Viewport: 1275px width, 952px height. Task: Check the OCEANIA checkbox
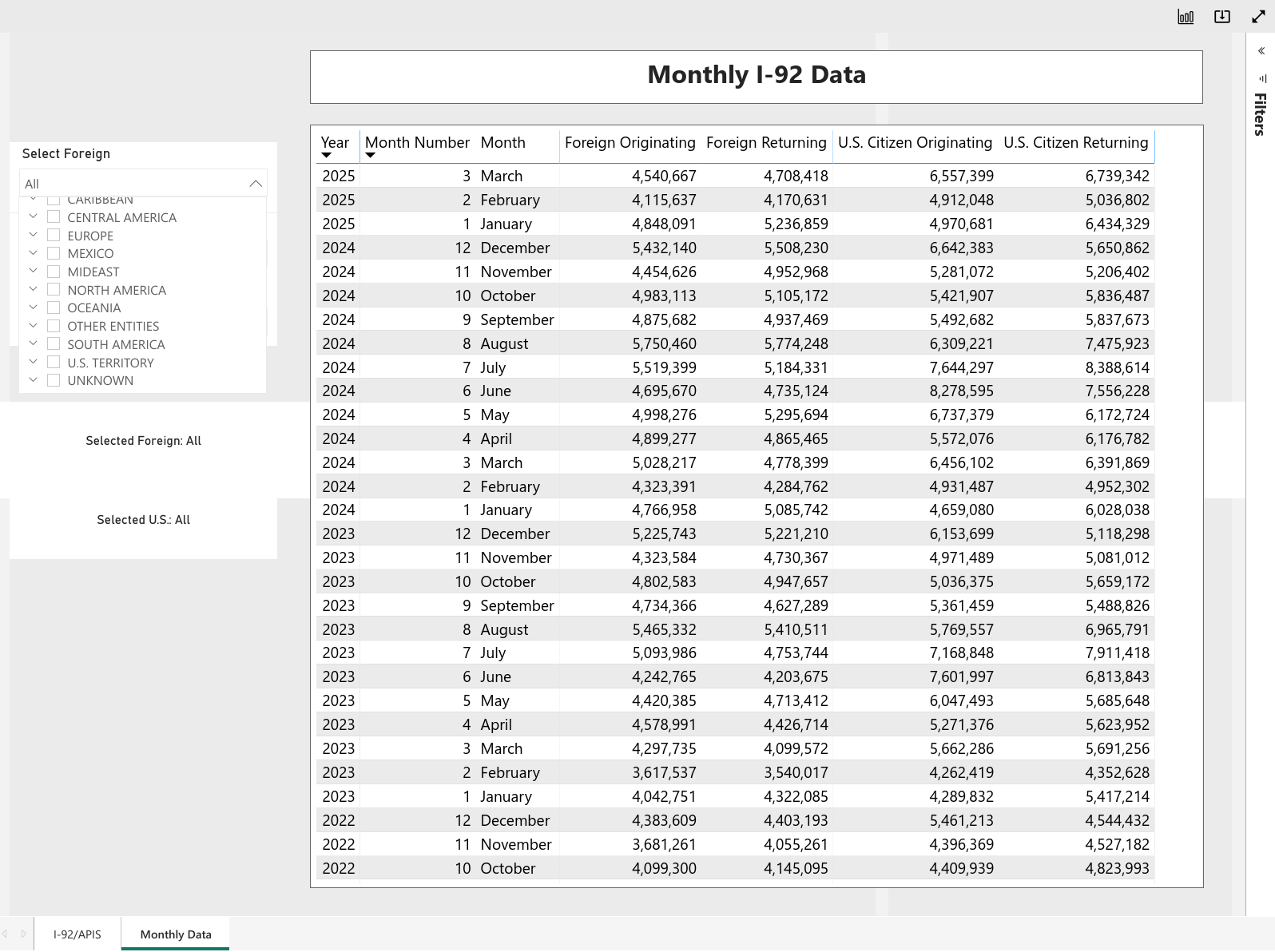[x=54, y=307]
